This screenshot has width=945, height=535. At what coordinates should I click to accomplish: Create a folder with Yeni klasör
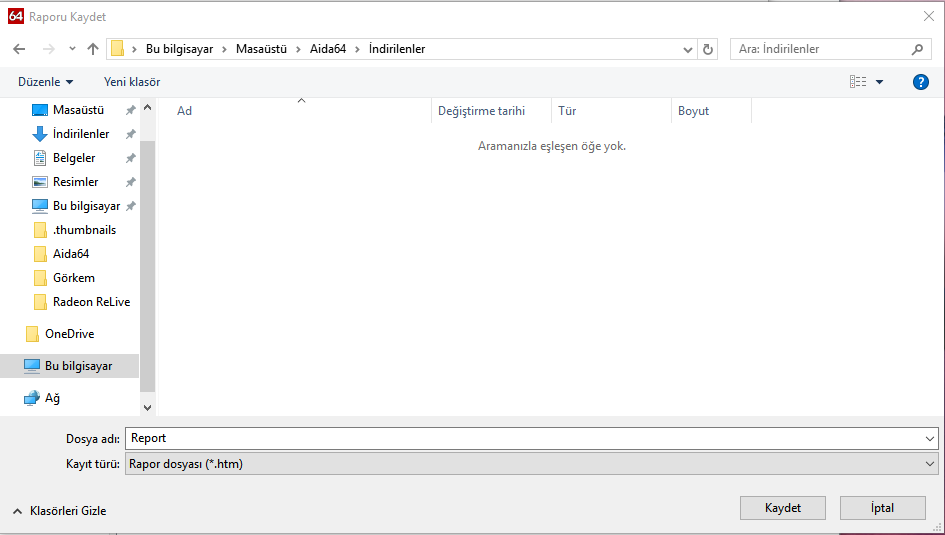tap(132, 82)
